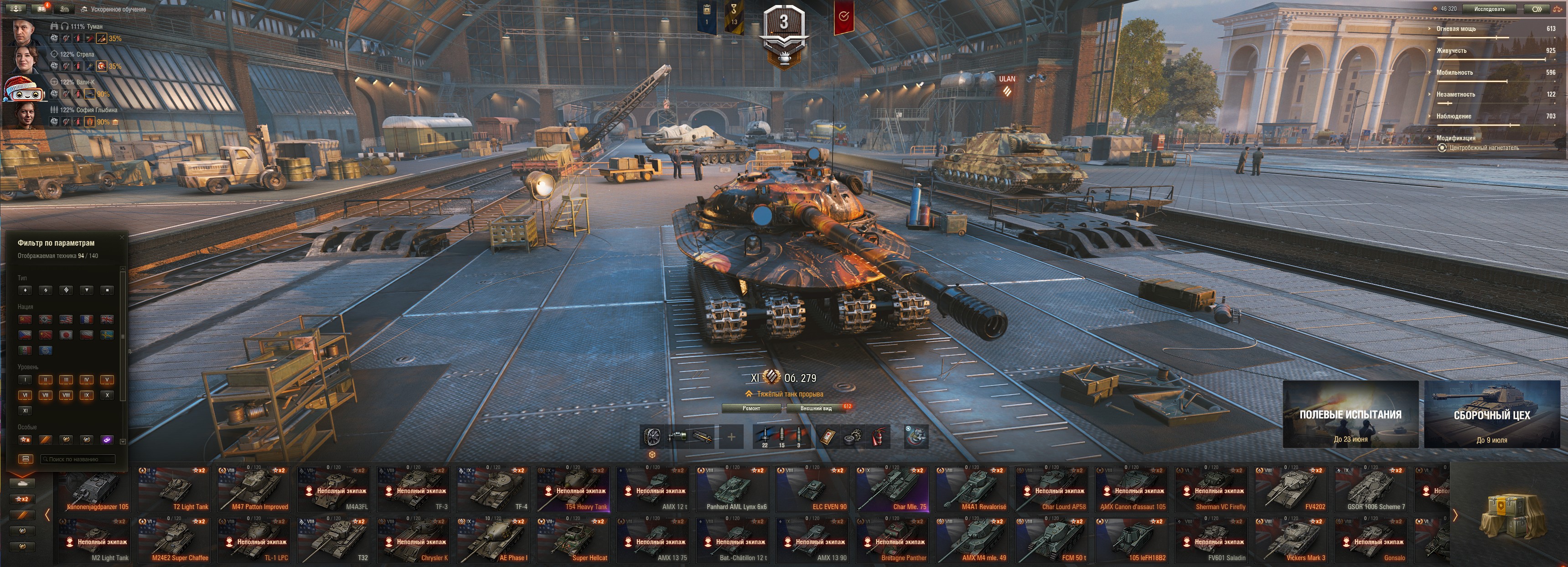
Task: Click the Исследовать button
Action: click(1489, 9)
